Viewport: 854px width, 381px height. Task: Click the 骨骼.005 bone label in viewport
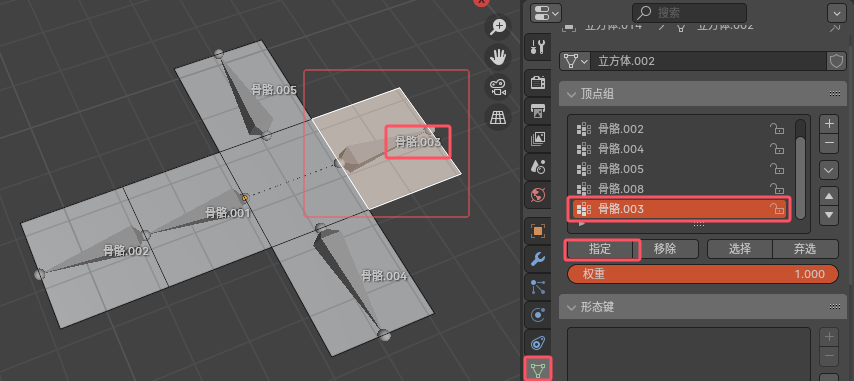(274, 90)
